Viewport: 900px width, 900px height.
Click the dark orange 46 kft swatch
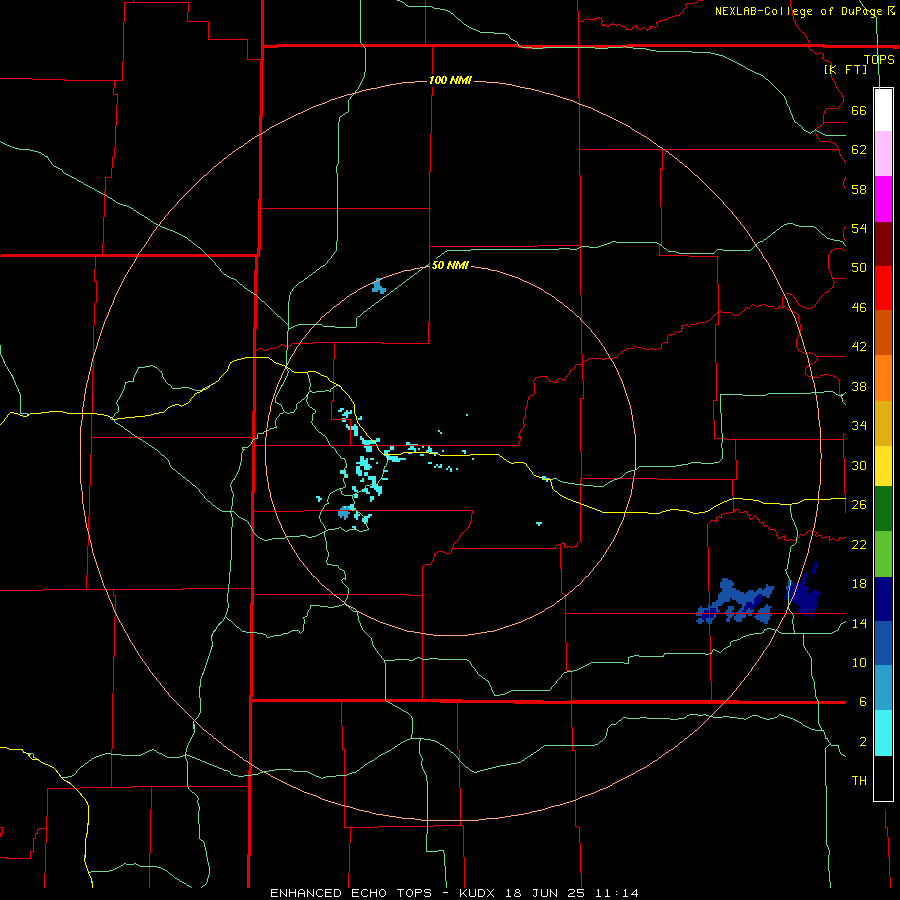[x=883, y=332]
